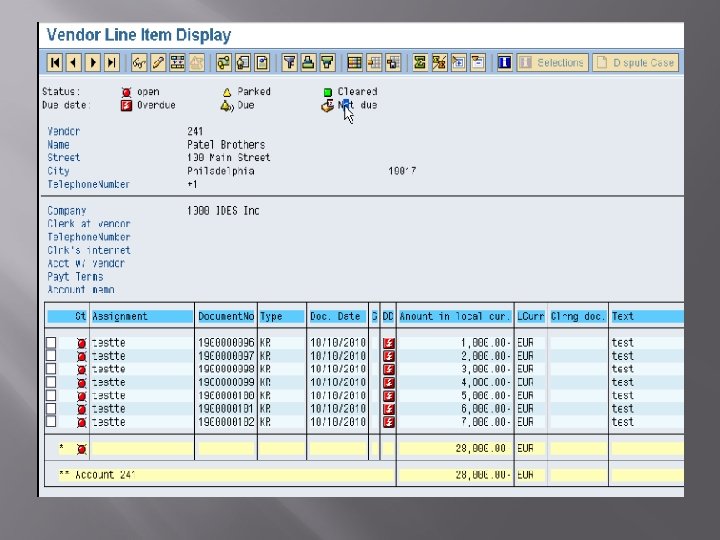
Task: Check the box for document 1900000102
Action: [x=51, y=422]
